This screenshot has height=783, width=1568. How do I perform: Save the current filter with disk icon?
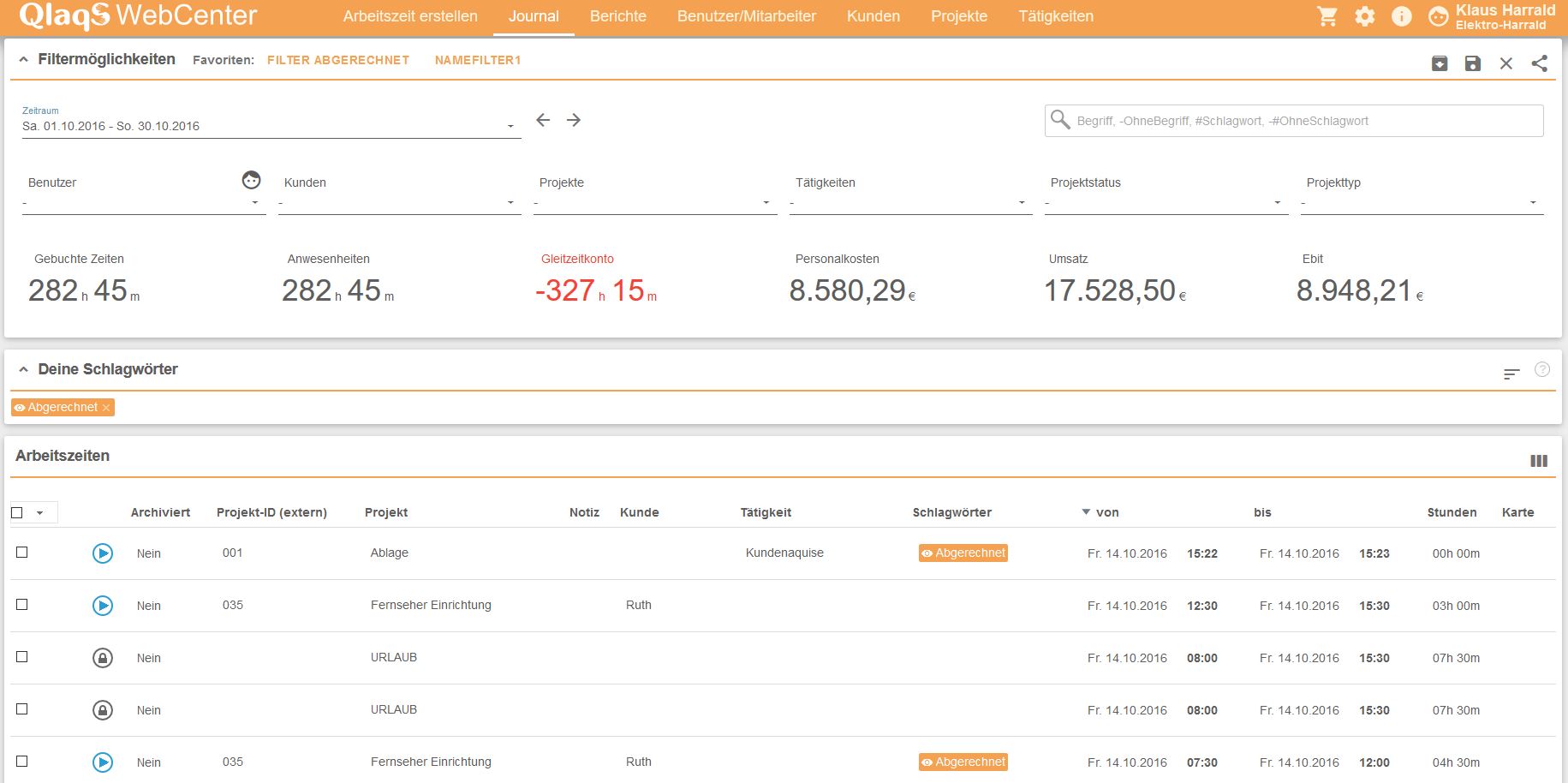pos(1473,63)
